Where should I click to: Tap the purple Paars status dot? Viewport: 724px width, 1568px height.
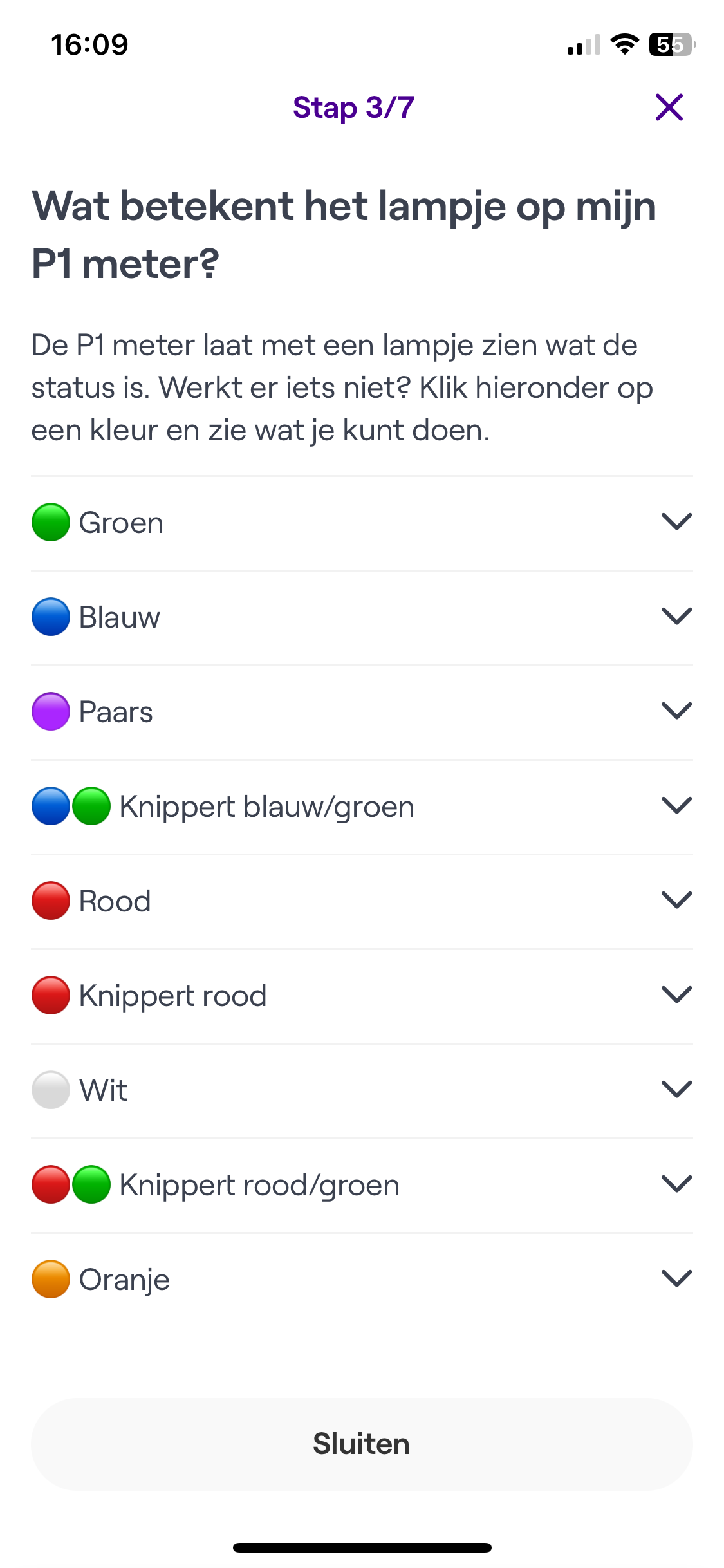(51, 711)
